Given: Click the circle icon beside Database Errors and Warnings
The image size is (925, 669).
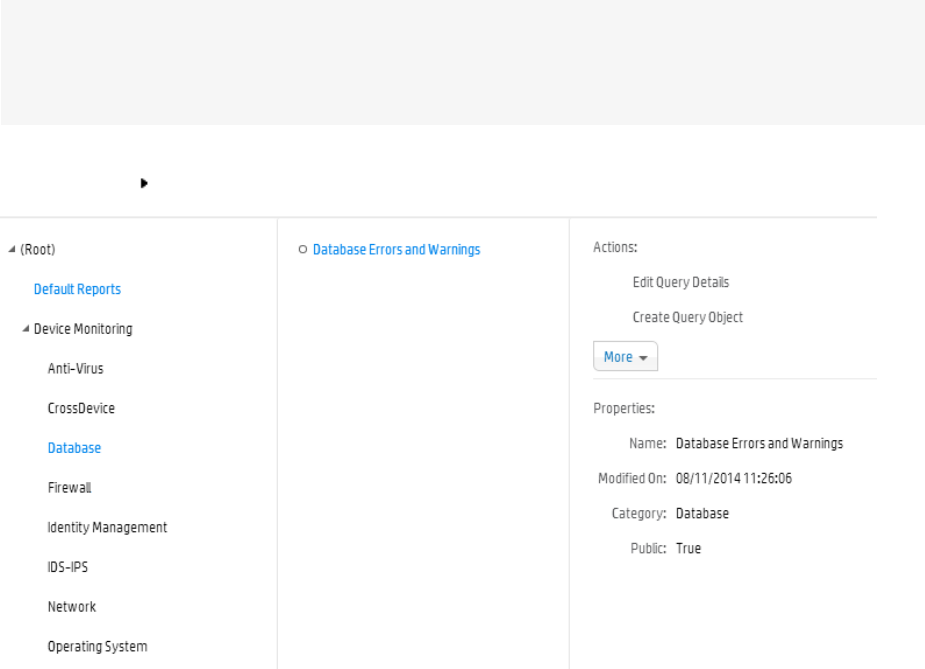Looking at the screenshot, I should pos(302,250).
